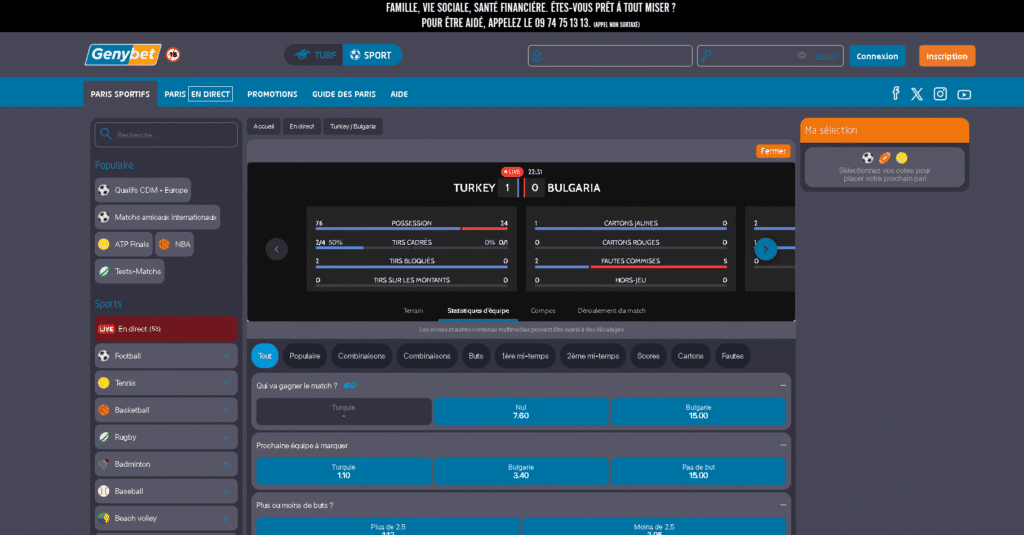Open the X (Twitter) icon
The image size is (1024, 535).
[x=917, y=94]
